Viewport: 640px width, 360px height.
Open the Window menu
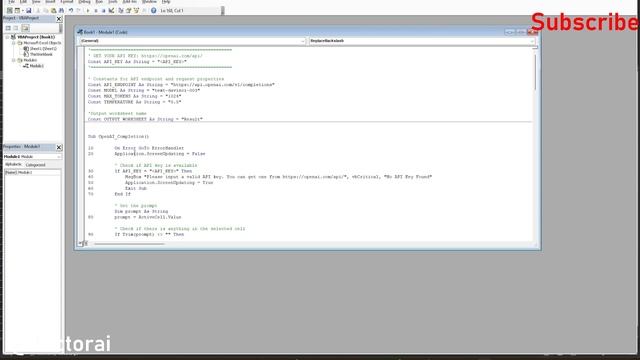click(149, 2)
